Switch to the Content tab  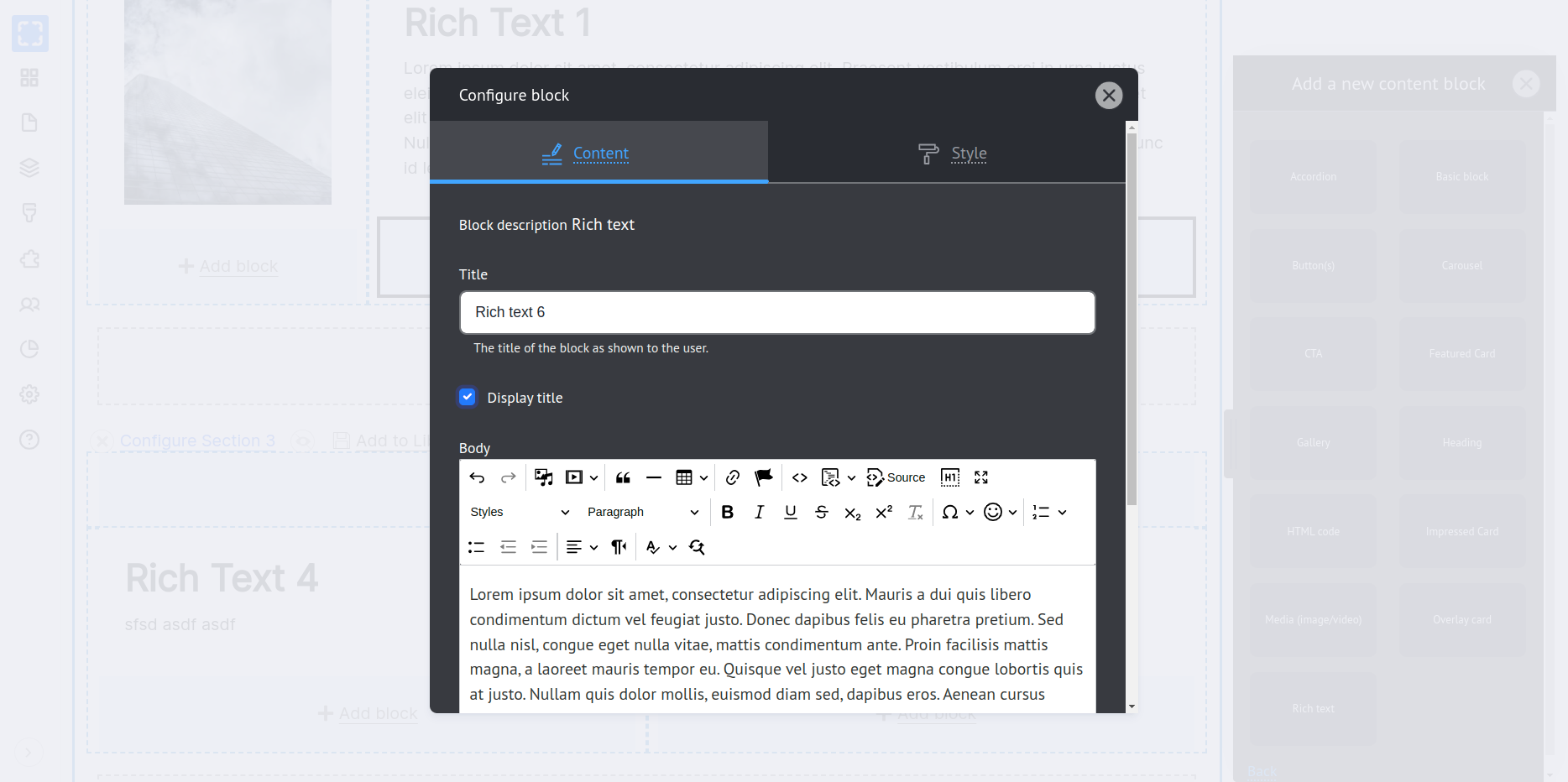pos(599,153)
